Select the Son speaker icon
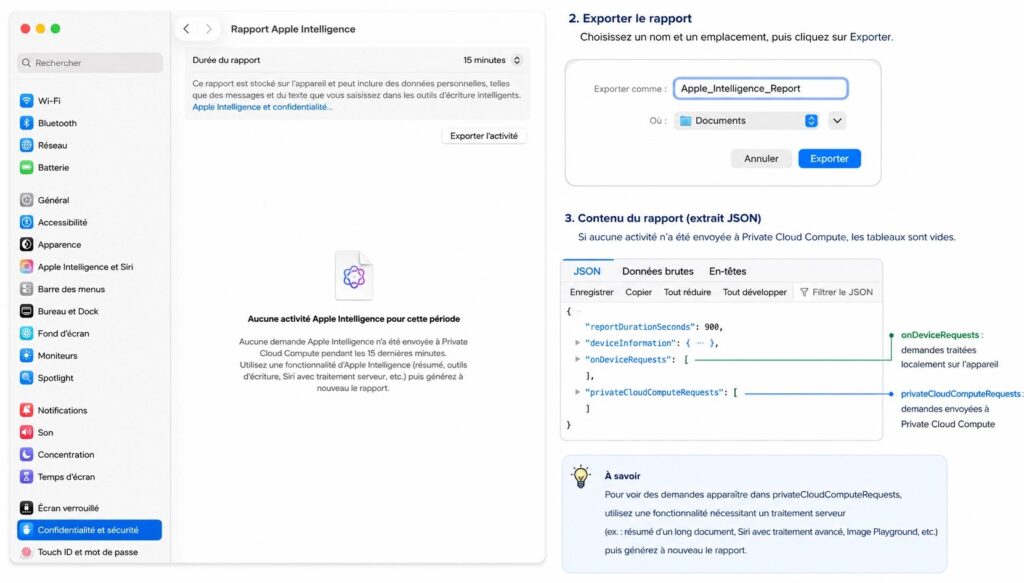Screen dimensions: 1024x583 26,432
